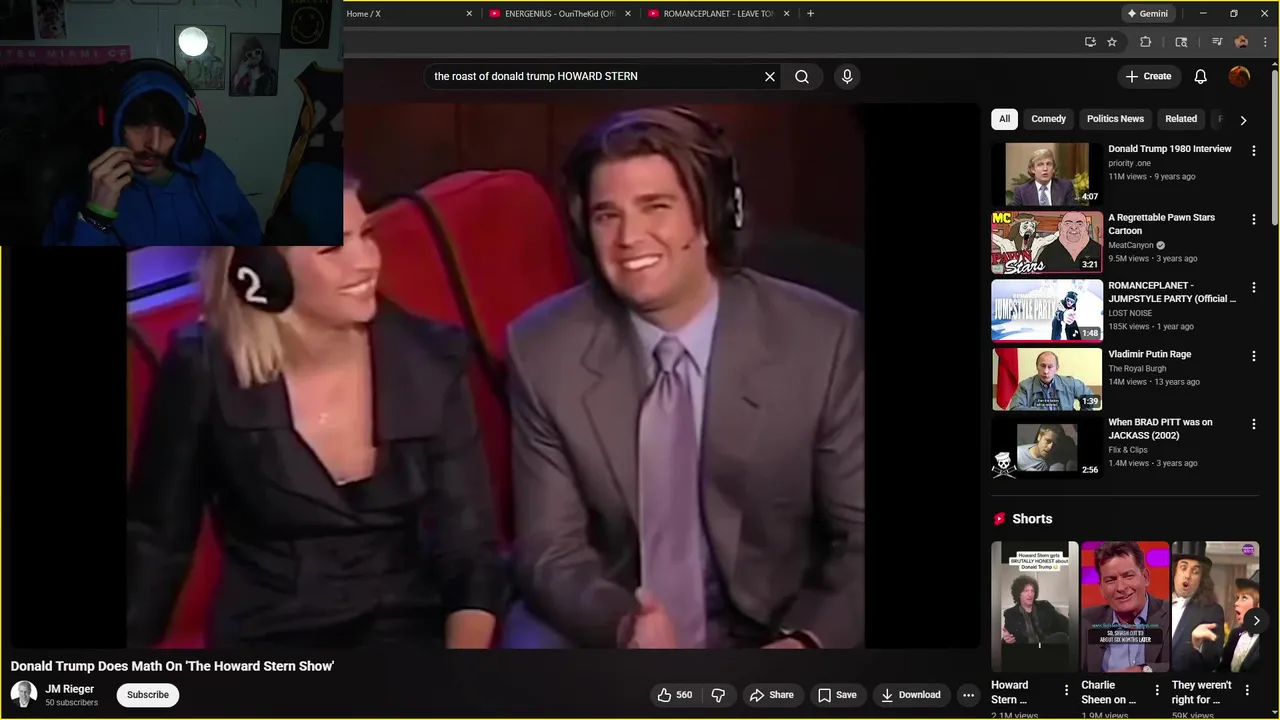Open Chrome profile avatar
Image resolution: width=1280 pixels, height=720 pixels.
1241,42
